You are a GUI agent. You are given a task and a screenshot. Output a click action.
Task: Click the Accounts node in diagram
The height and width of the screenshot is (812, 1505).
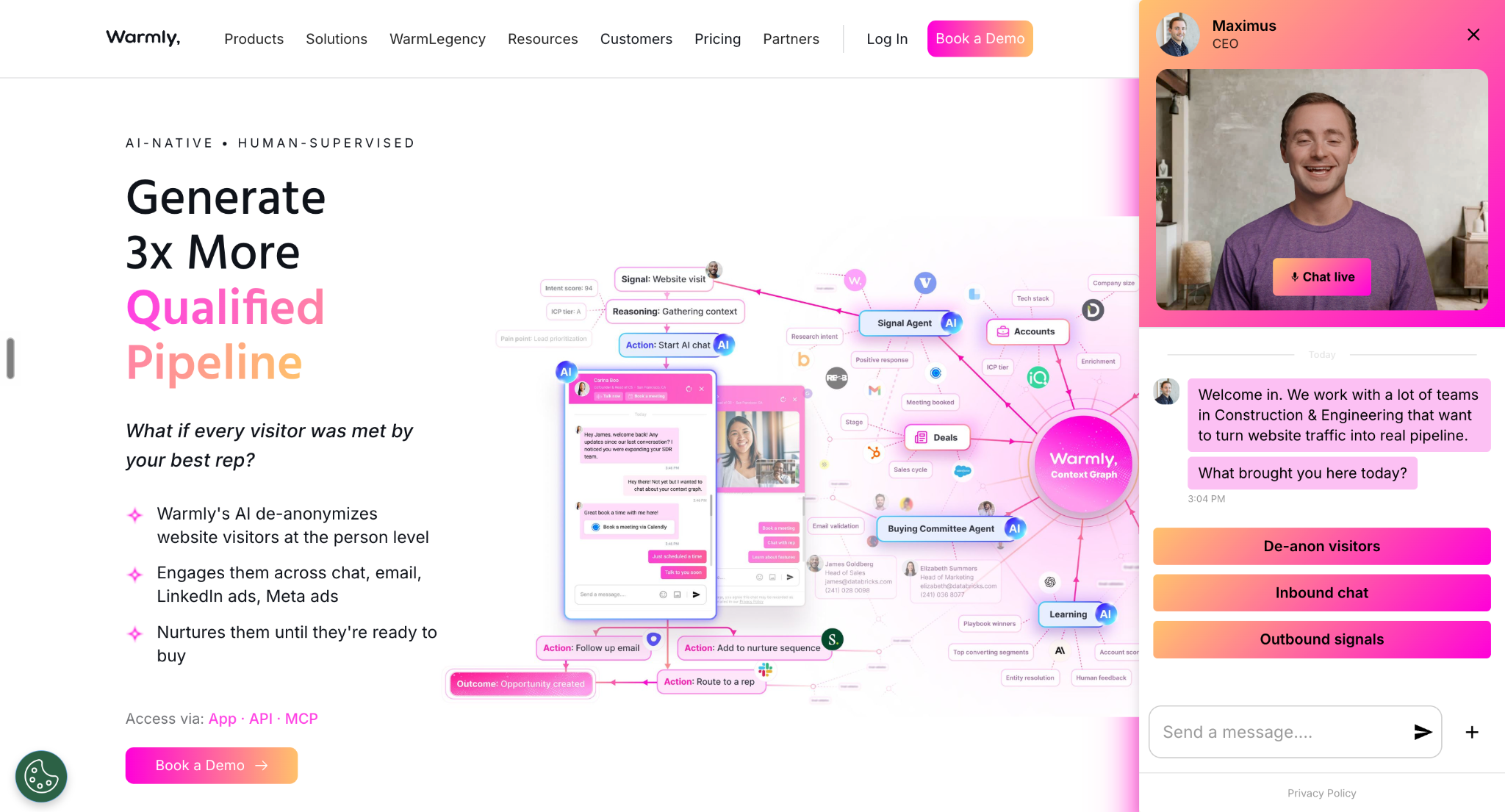[1027, 331]
